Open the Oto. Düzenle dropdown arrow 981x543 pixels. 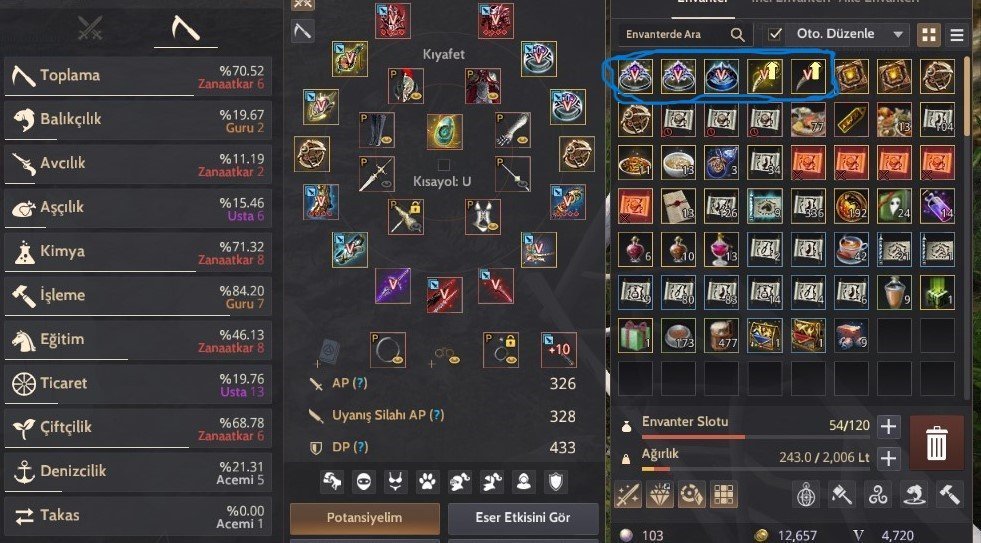pyautogui.click(x=898, y=34)
